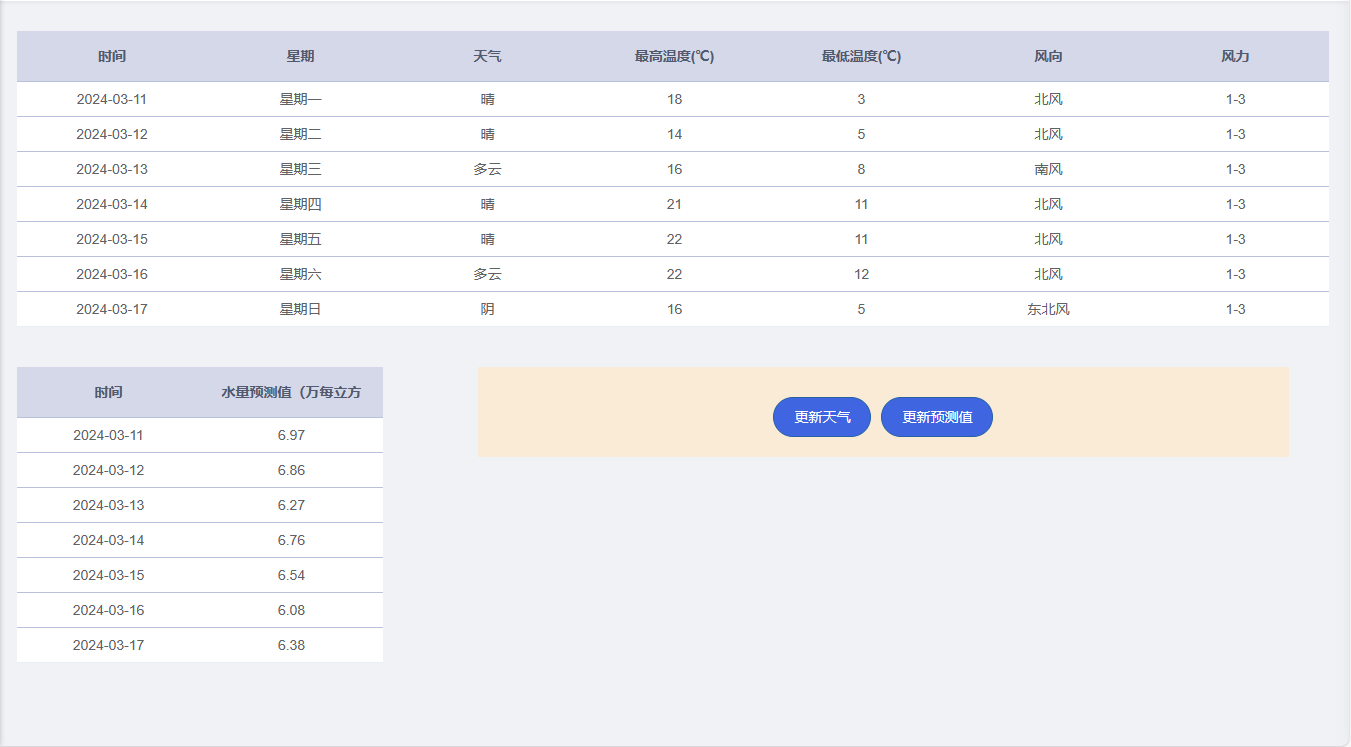Click 时间 header in the weather table
Viewport: 1351px width, 747px height.
[x=112, y=56]
